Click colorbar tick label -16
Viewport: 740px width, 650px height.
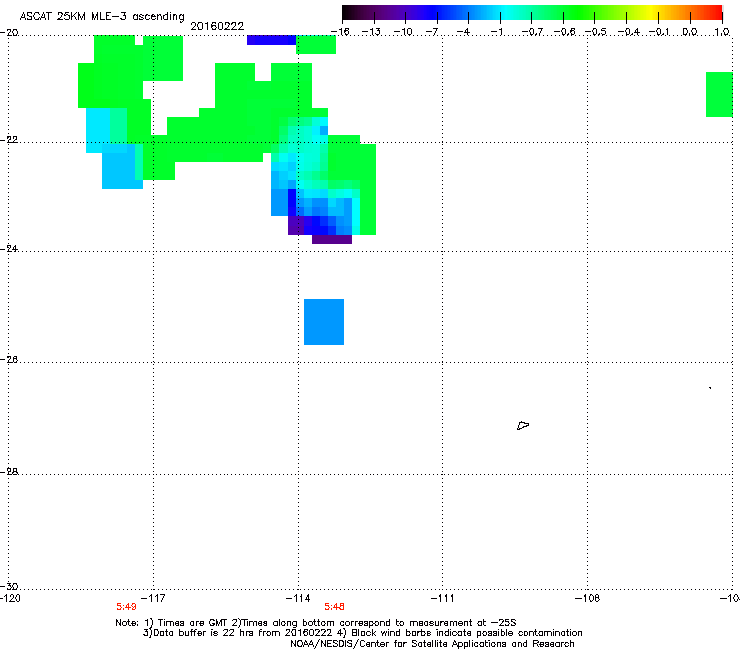click(x=340, y=32)
